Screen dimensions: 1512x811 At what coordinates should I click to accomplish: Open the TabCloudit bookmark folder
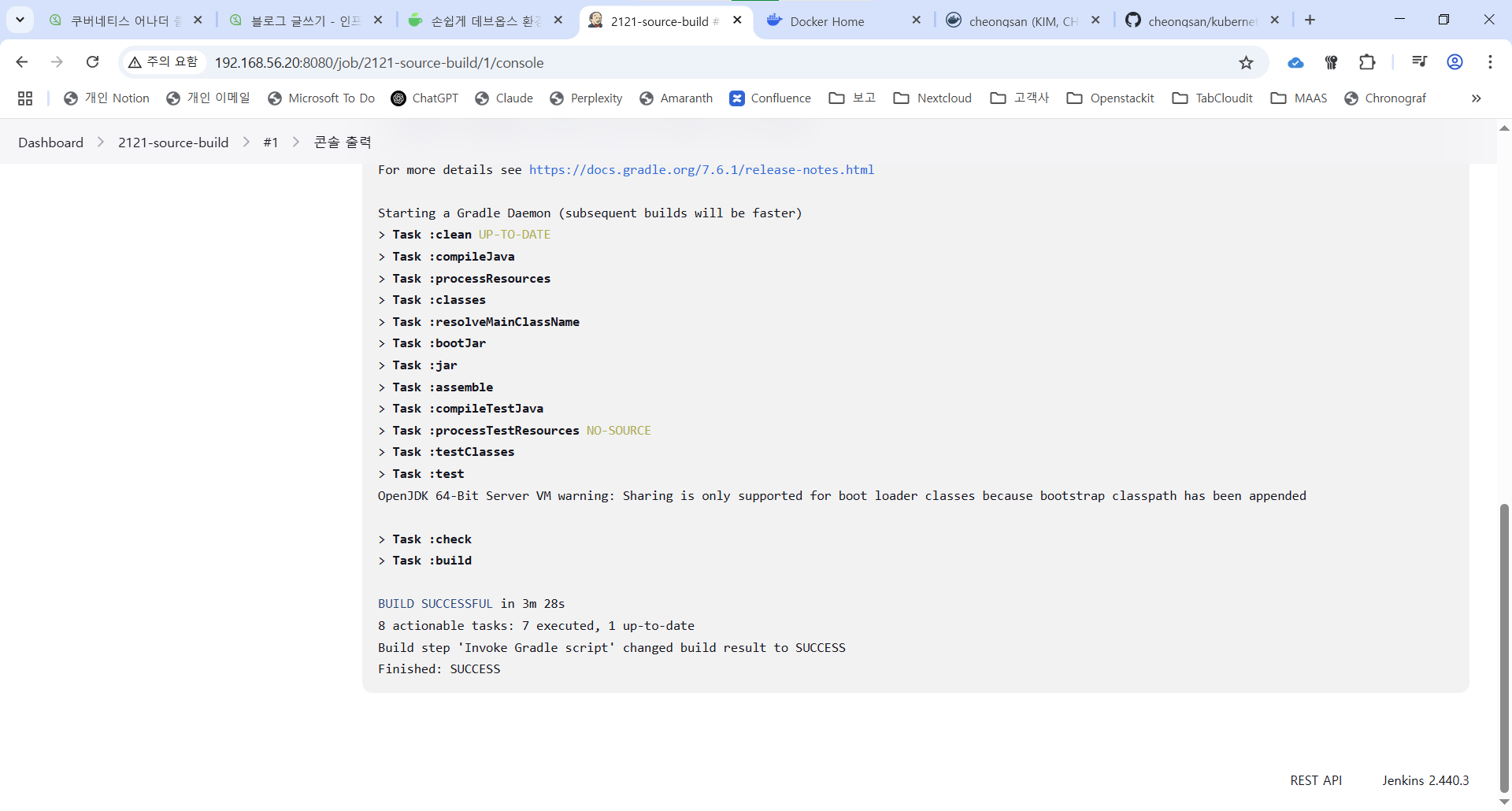coord(1213,98)
